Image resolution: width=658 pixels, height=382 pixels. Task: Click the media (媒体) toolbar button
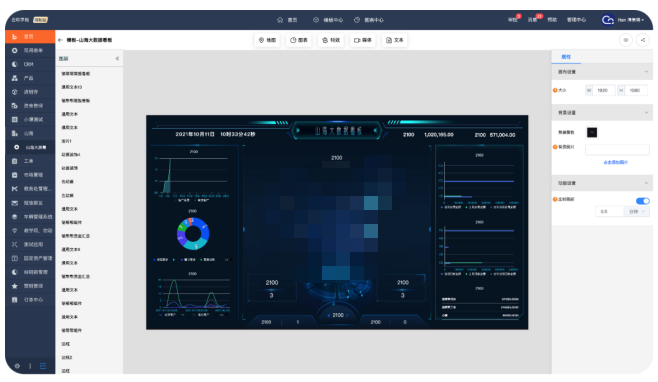pos(363,40)
